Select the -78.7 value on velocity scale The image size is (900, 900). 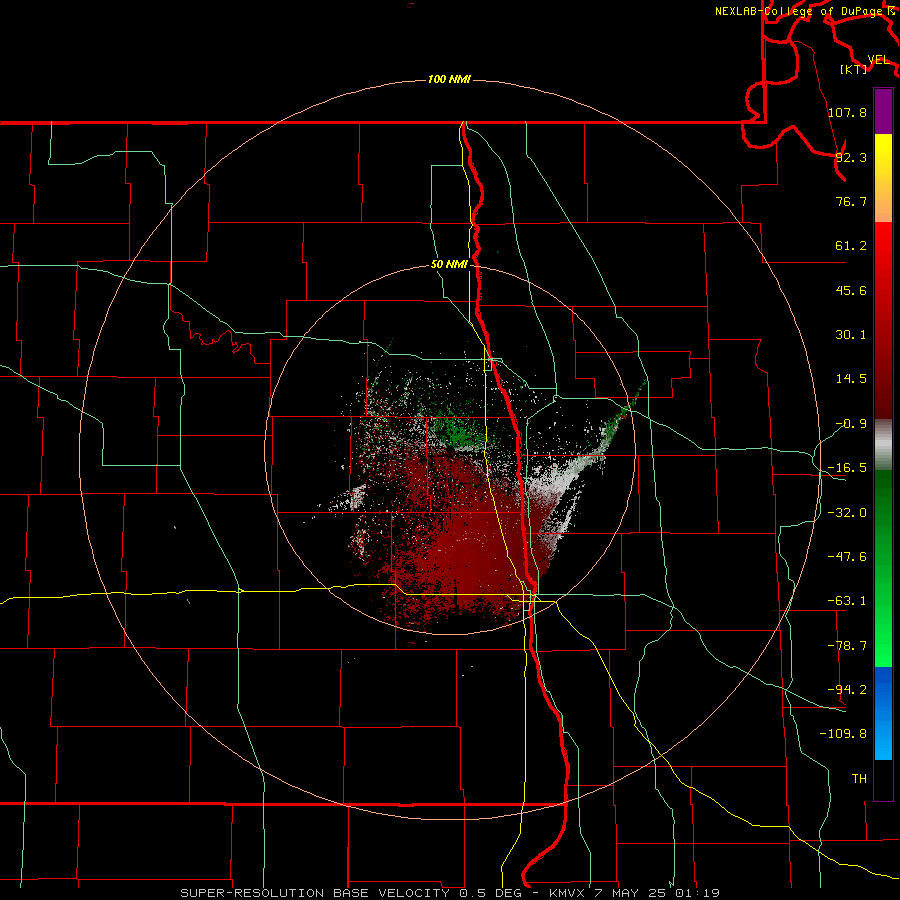(x=847, y=646)
